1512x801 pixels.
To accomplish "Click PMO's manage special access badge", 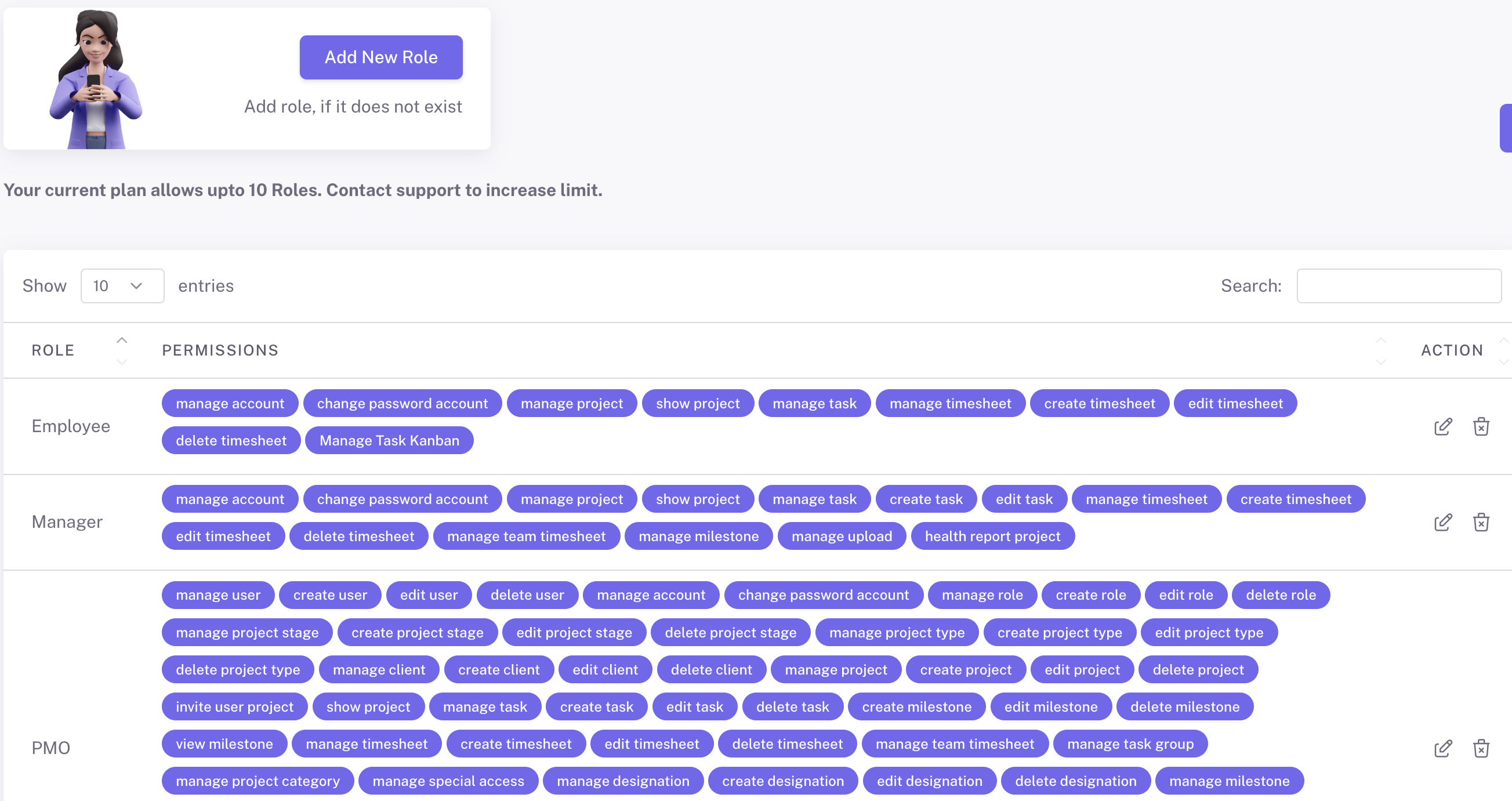I will coord(448,781).
